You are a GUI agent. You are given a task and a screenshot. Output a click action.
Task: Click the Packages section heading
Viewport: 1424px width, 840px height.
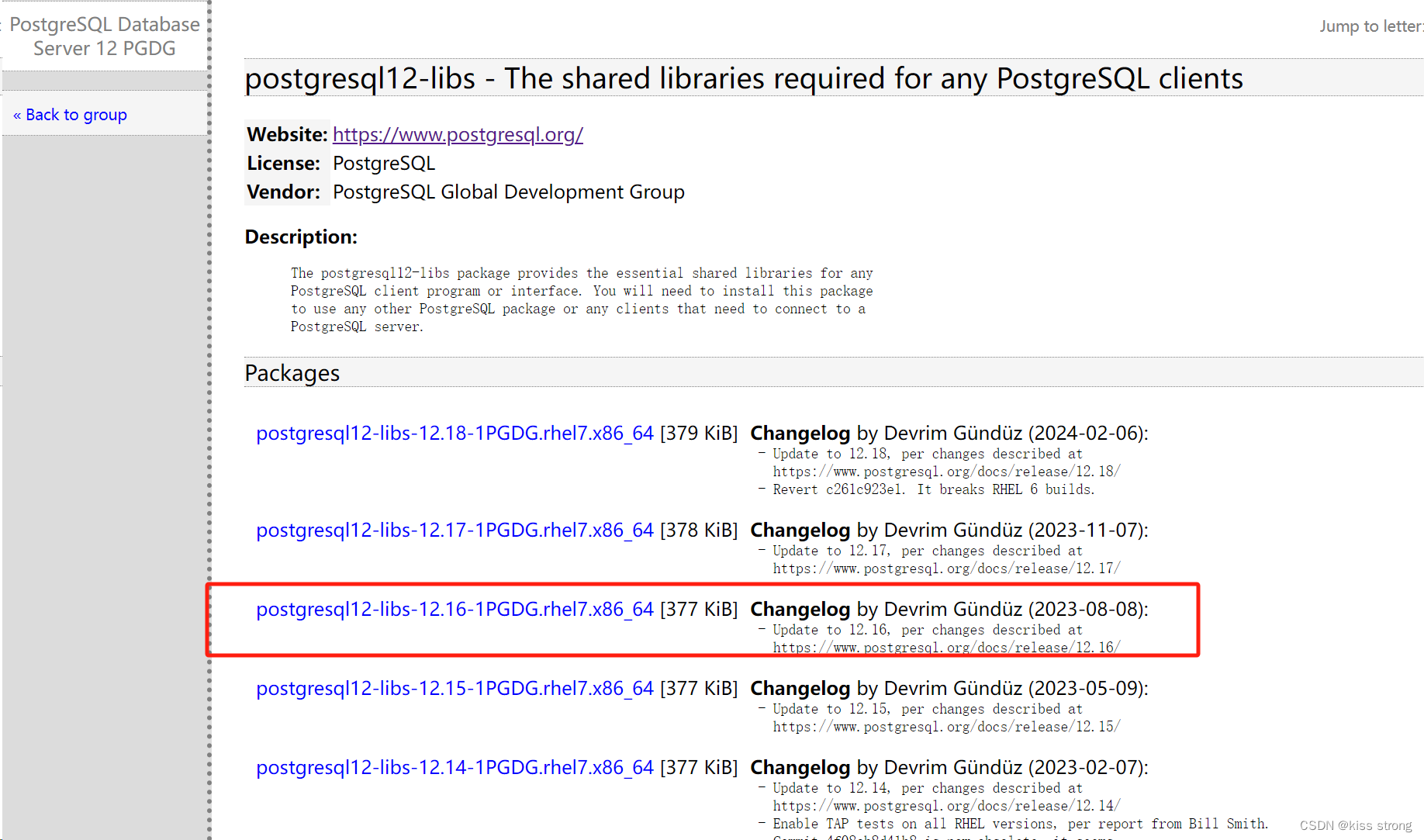pyautogui.click(x=292, y=373)
